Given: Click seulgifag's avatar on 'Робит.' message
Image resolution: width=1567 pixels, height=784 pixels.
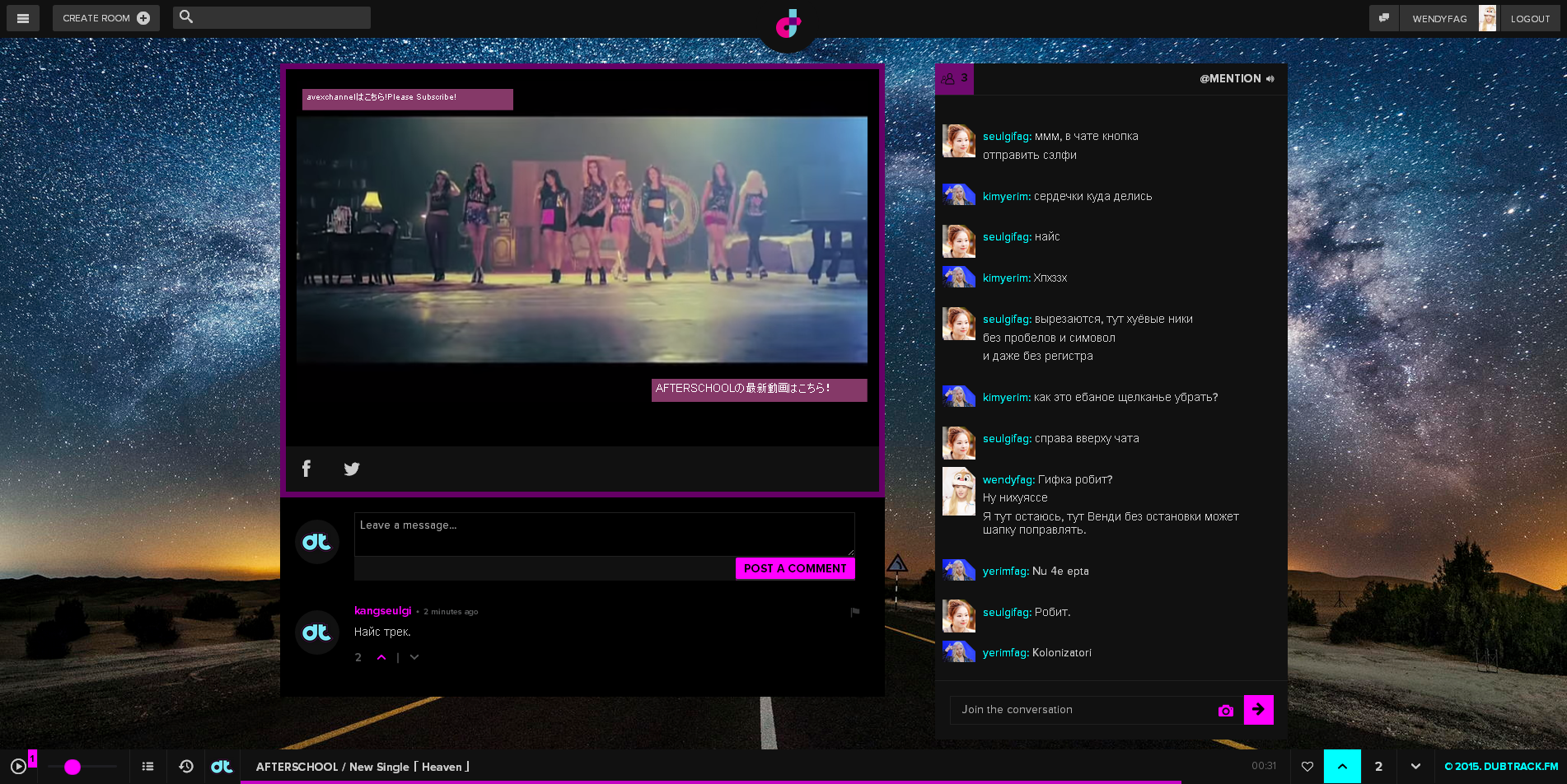Looking at the screenshot, I should point(959,616).
